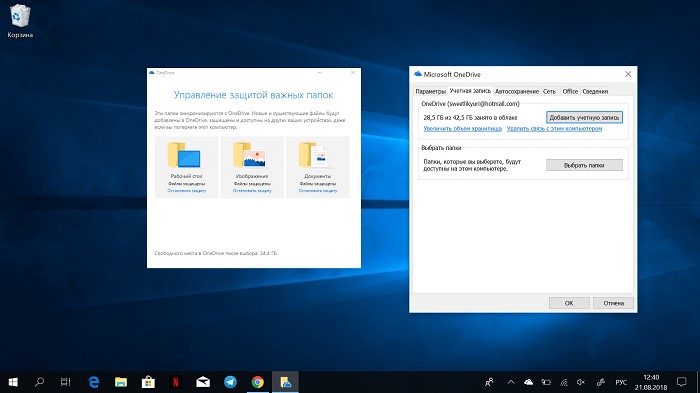This screenshot has height=393, width=700.
Task: Click the Файлы защищены status under Документы
Action: pos(318,184)
